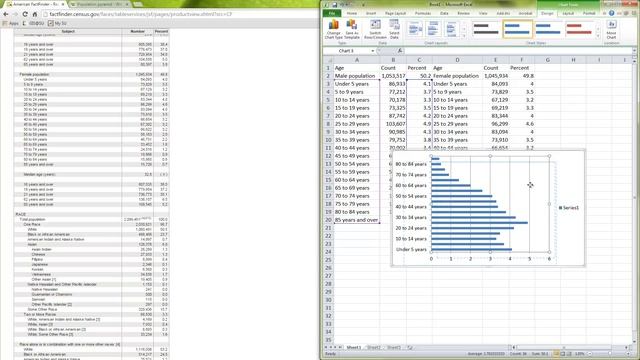Click the factfinder.census.gov address bar
640x360 pixels.
(x=180, y=14)
